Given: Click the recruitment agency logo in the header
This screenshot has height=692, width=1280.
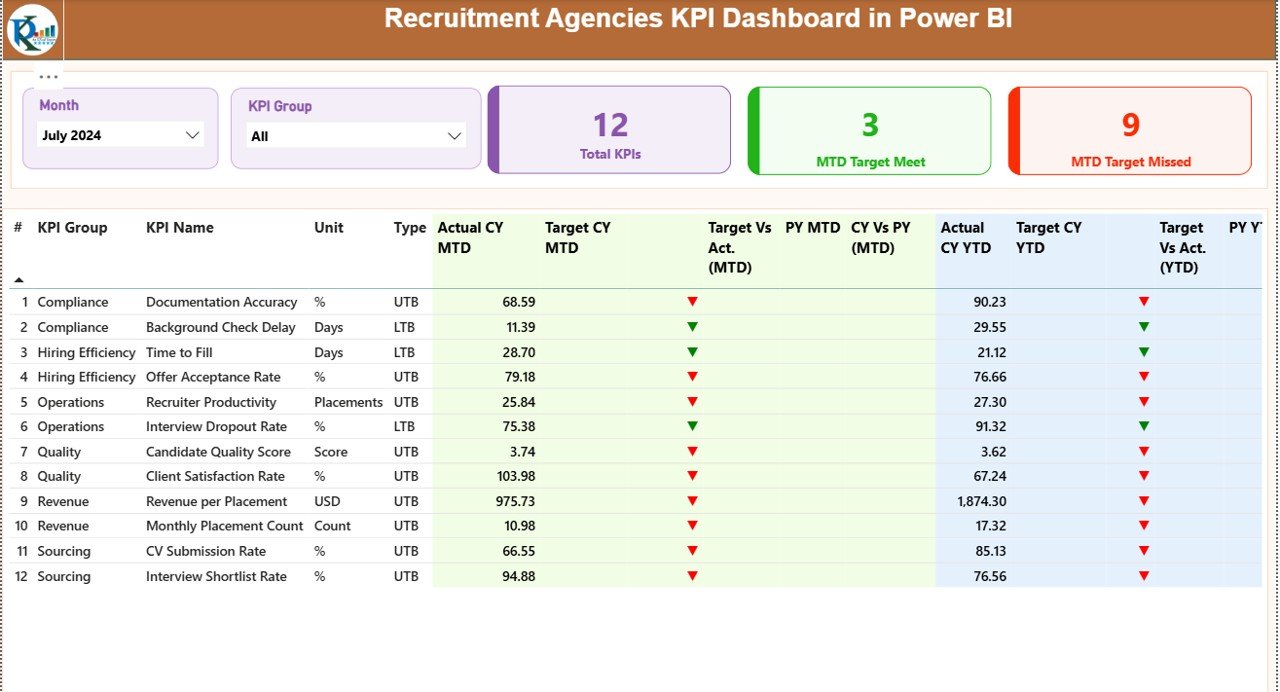Looking at the screenshot, I should (x=33, y=29).
